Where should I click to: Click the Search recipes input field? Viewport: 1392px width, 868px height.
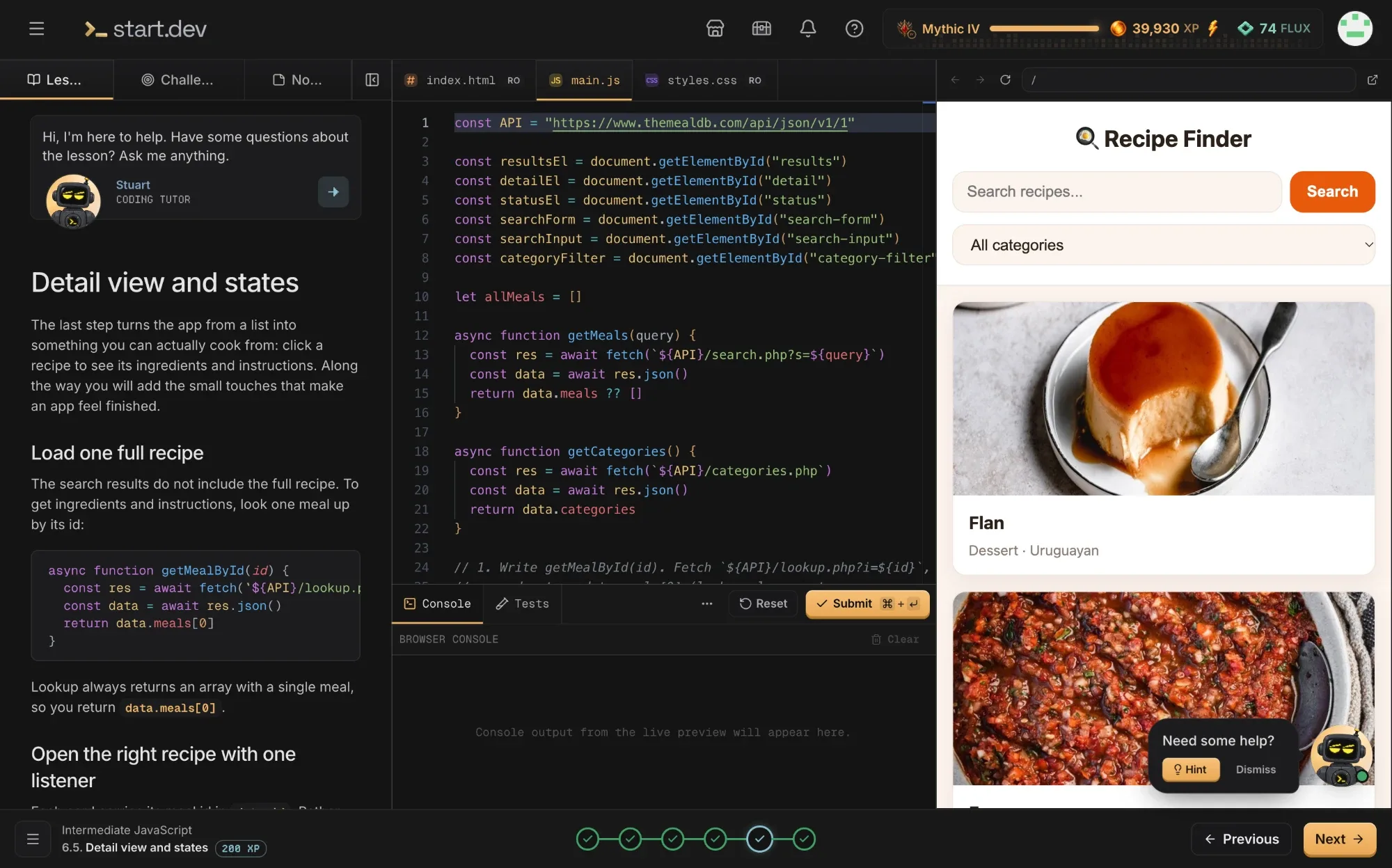pyautogui.click(x=1116, y=191)
